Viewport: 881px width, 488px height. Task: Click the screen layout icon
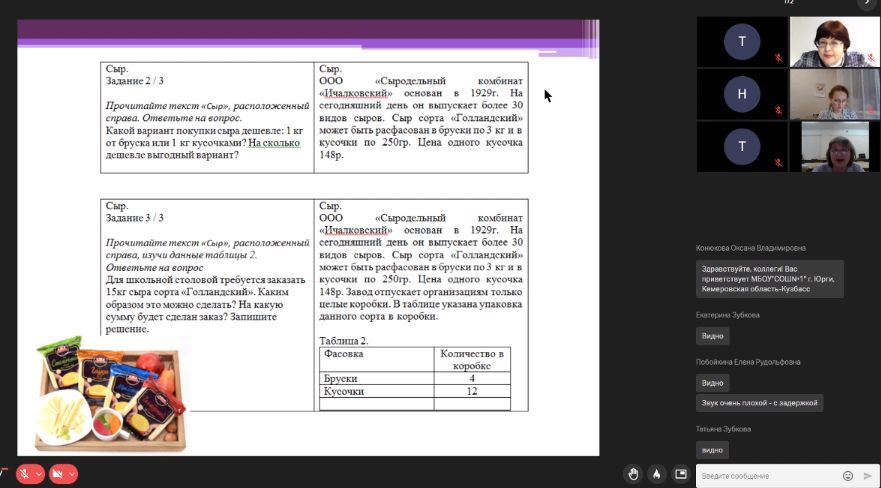point(681,474)
